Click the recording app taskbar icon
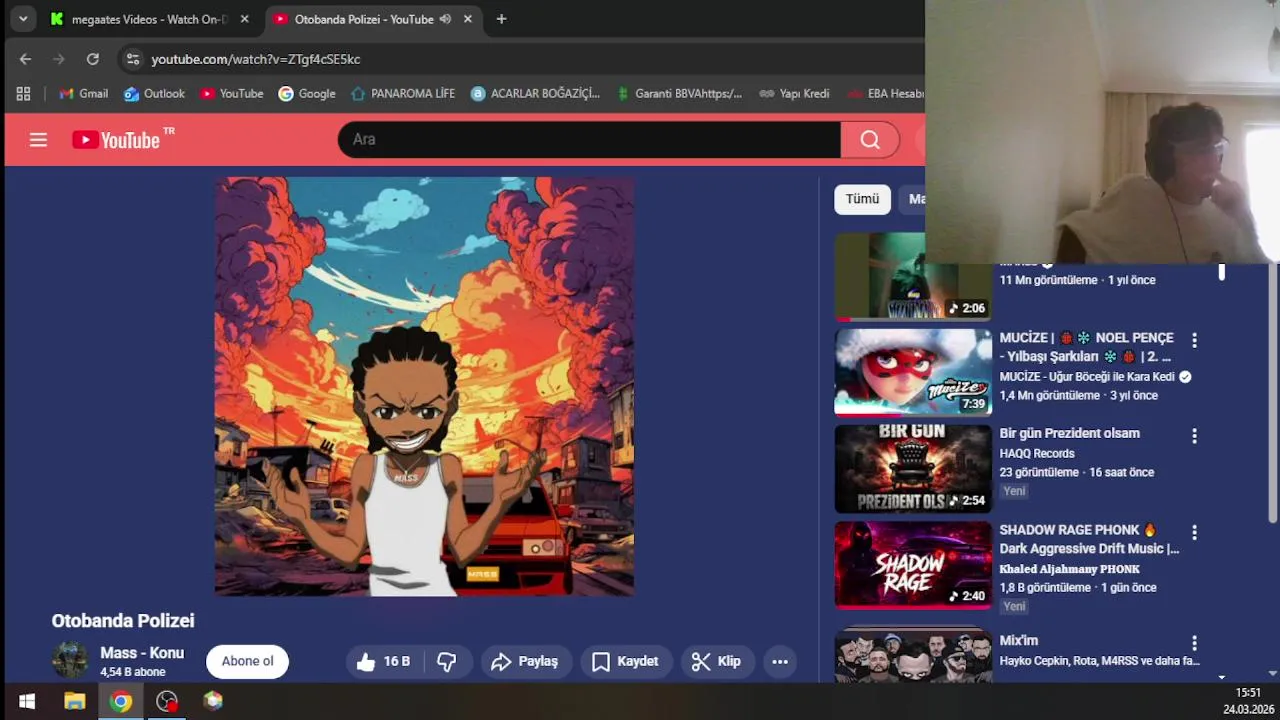 [167, 701]
